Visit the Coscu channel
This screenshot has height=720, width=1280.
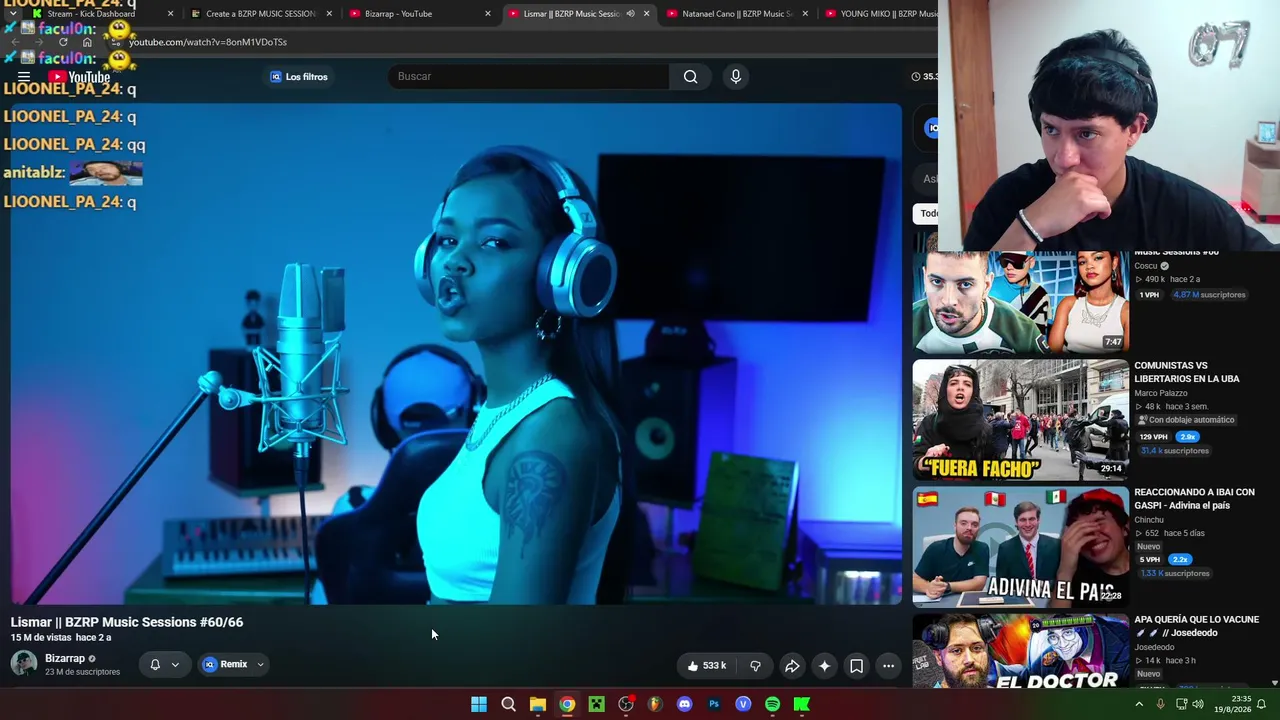coord(1145,266)
